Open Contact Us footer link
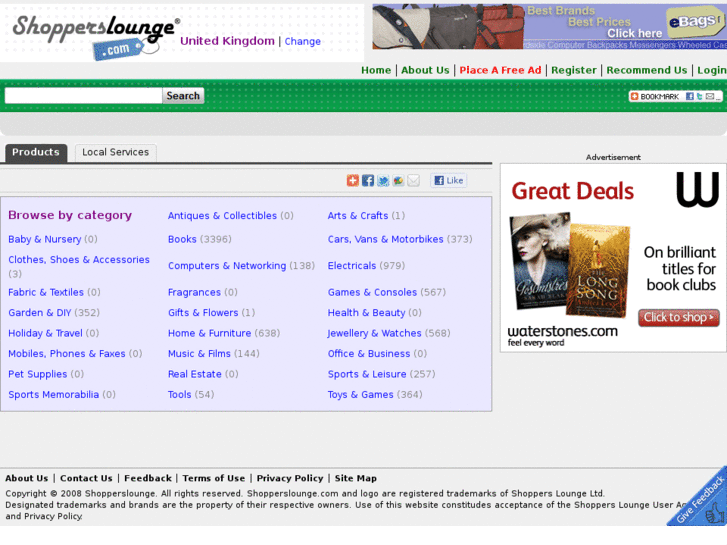The image size is (727, 545). coord(86,478)
